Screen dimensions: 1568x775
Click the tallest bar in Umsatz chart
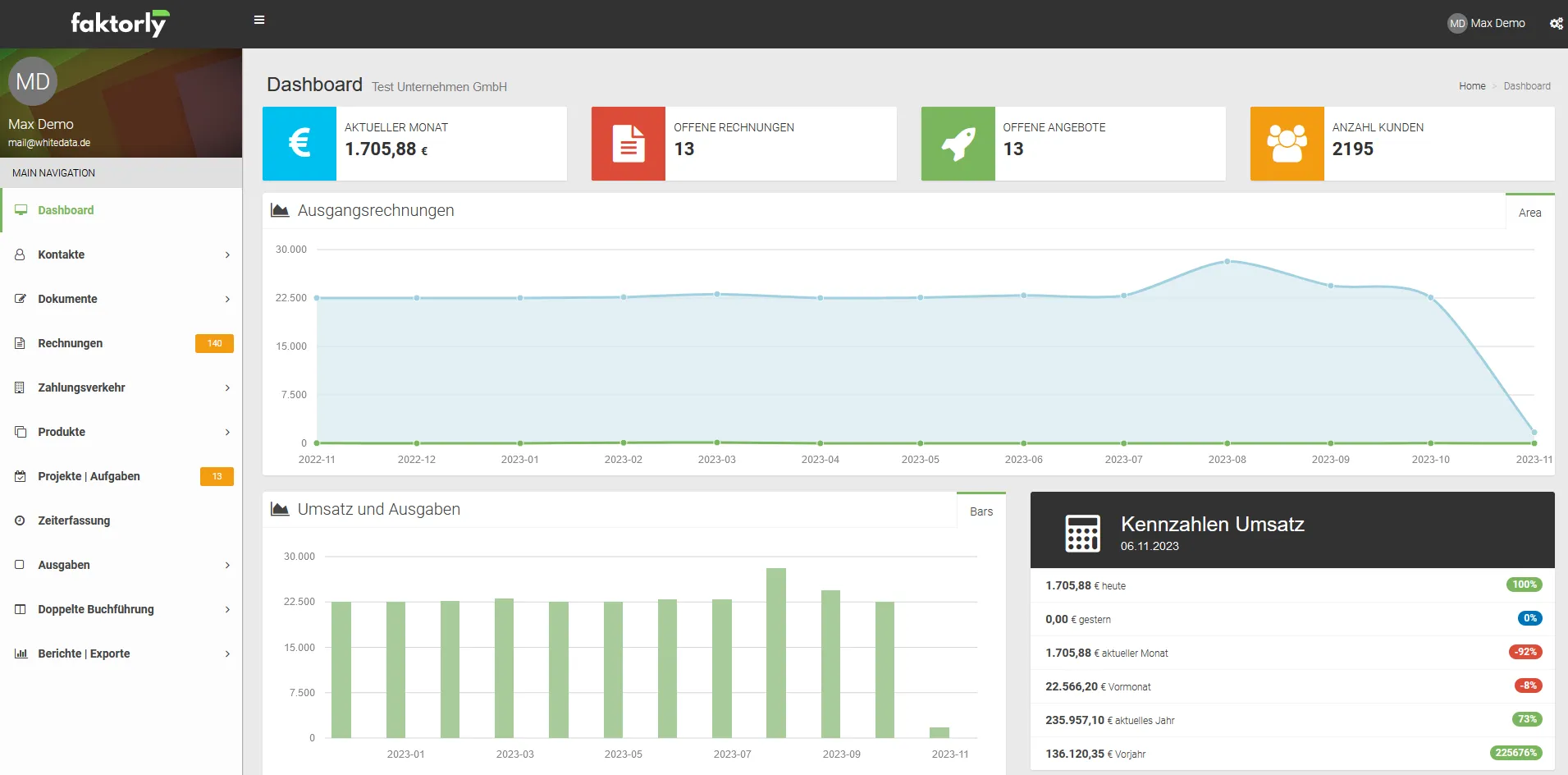click(776, 653)
